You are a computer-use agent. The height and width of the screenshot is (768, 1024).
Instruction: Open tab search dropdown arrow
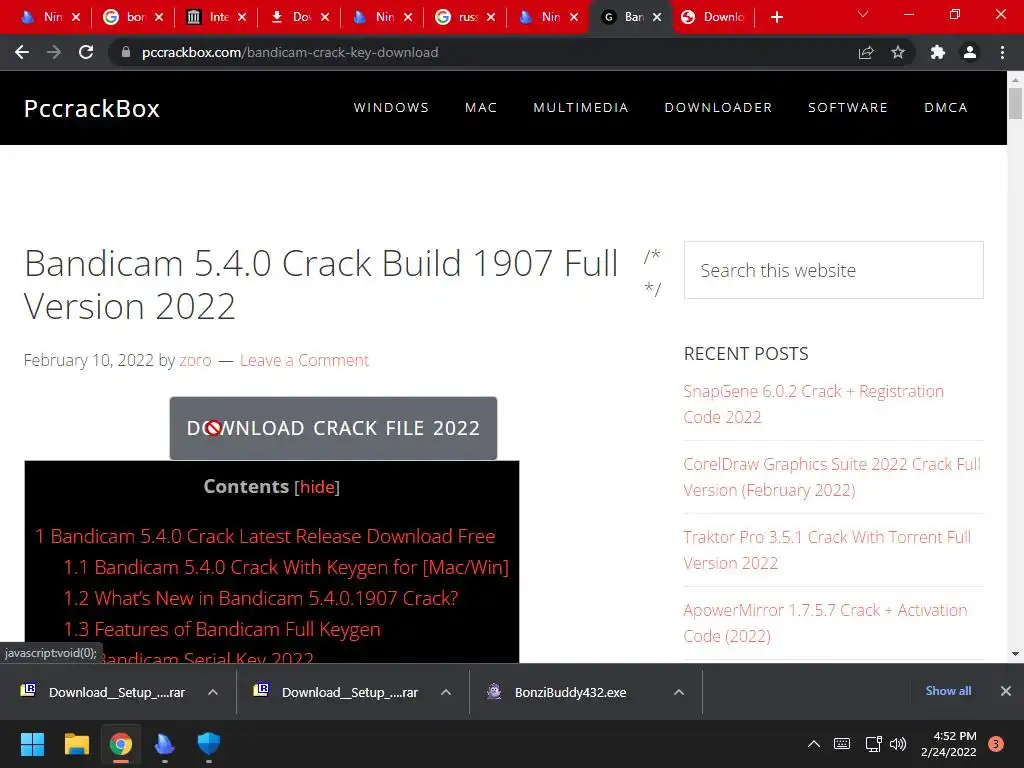tap(863, 14)
